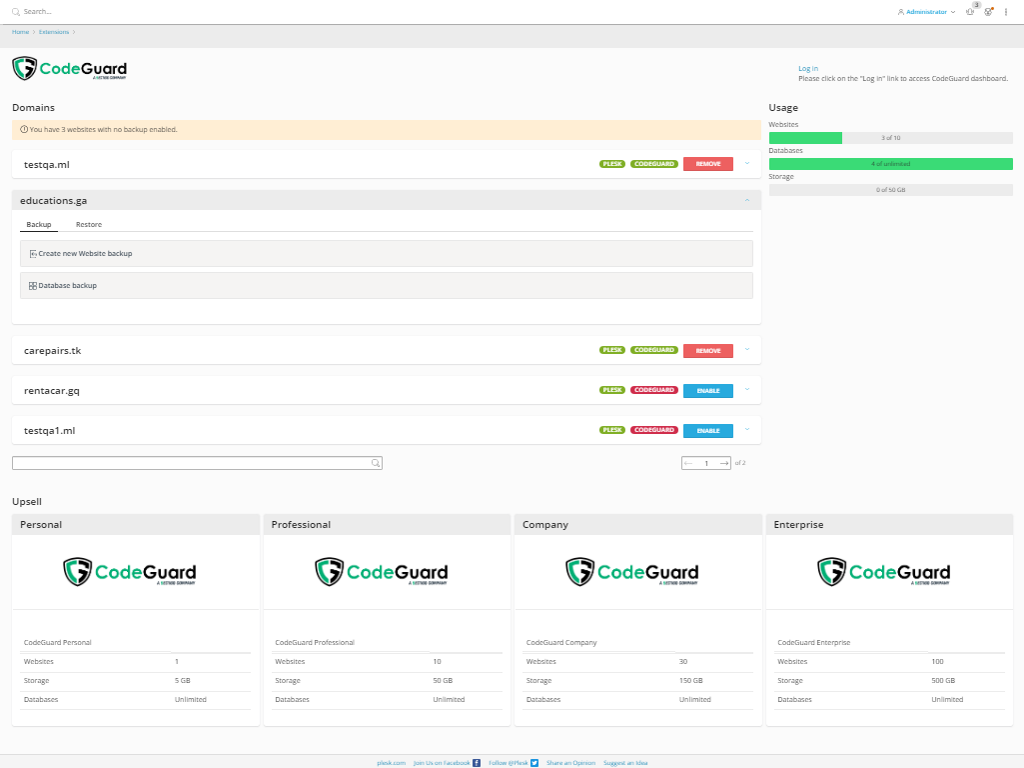Click the avatar icon with orange dot
The height and width of the screenshot is (768, 1024).
click(988, 12)
